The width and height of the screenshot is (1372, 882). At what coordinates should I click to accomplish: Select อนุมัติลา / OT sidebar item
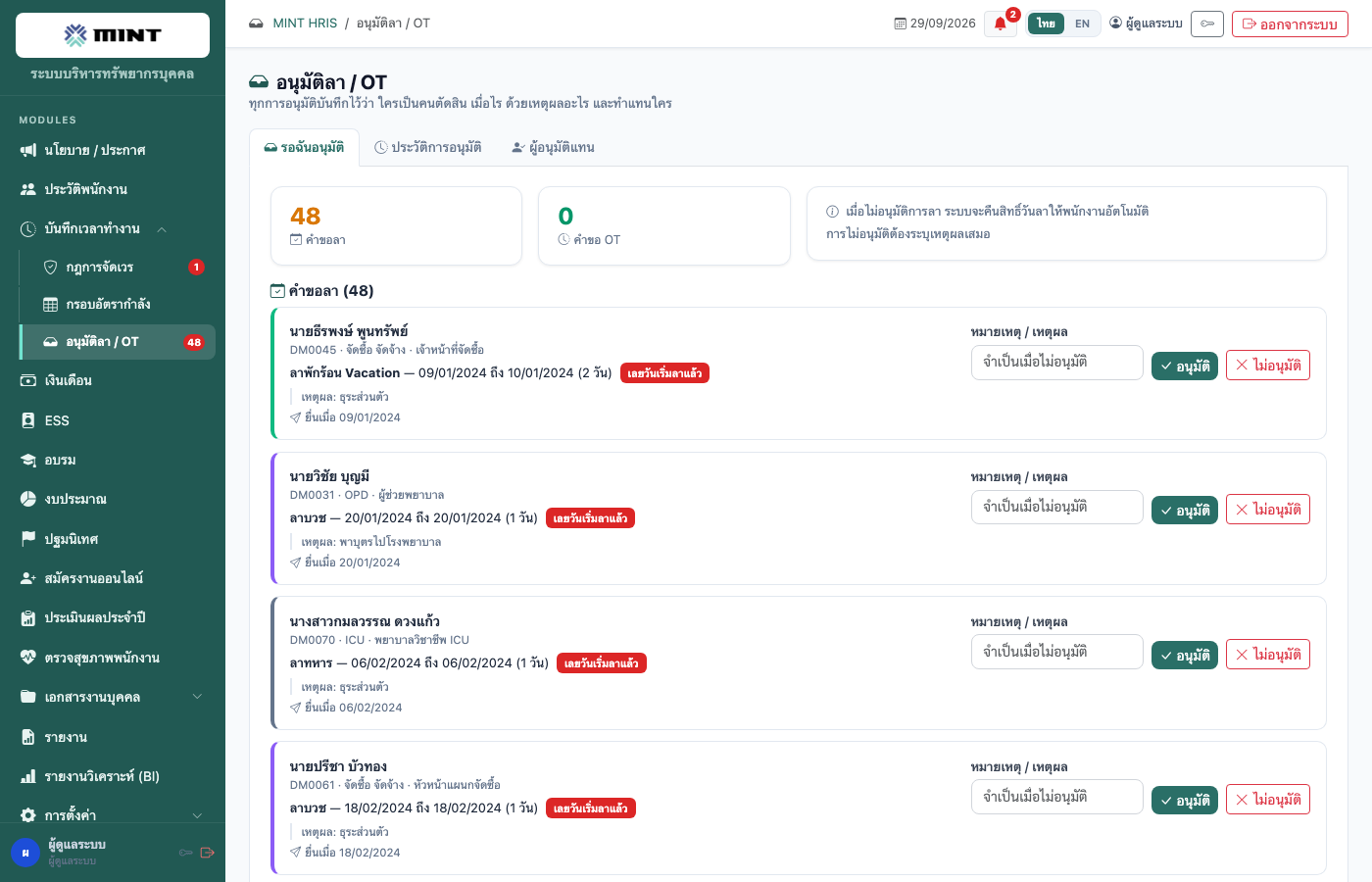[118, 342]
